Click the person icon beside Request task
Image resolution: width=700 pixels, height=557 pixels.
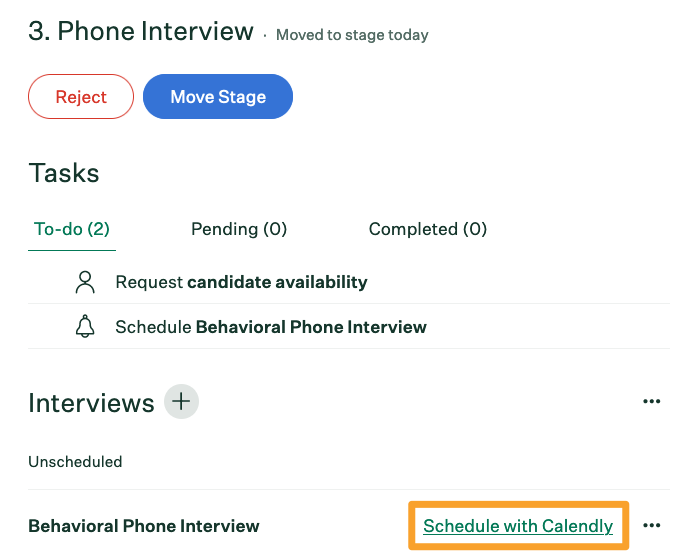[x=85, y=282]
